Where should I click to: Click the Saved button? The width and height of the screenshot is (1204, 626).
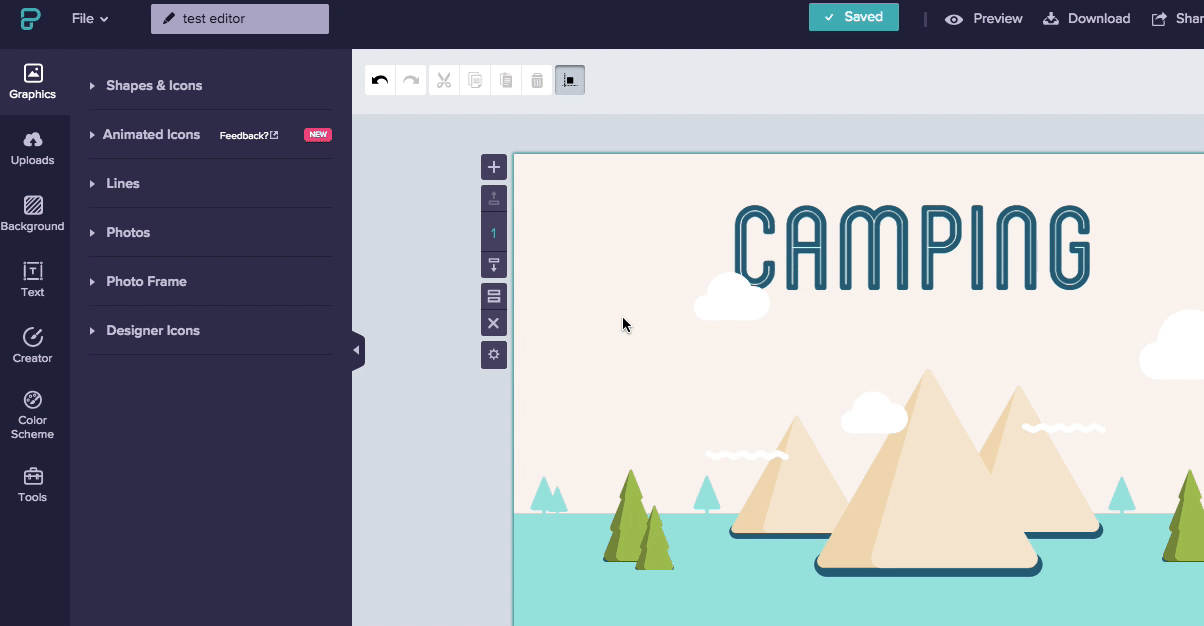click(x=853, y=17)
